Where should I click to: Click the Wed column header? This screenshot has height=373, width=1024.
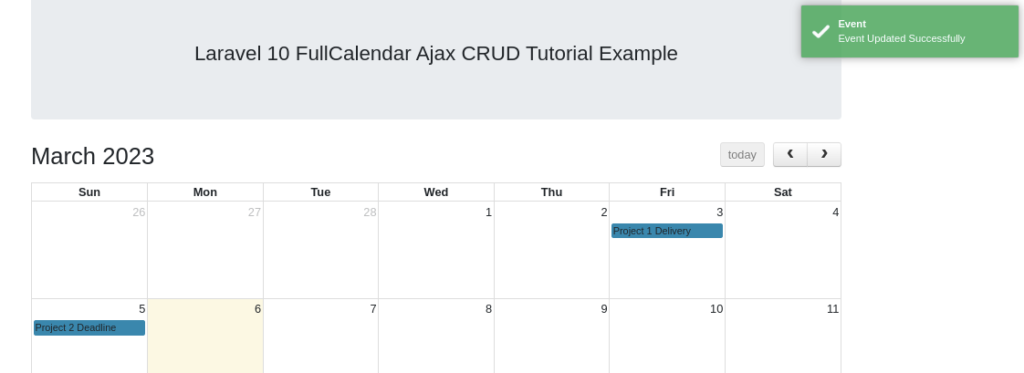[x=436, y=192]
